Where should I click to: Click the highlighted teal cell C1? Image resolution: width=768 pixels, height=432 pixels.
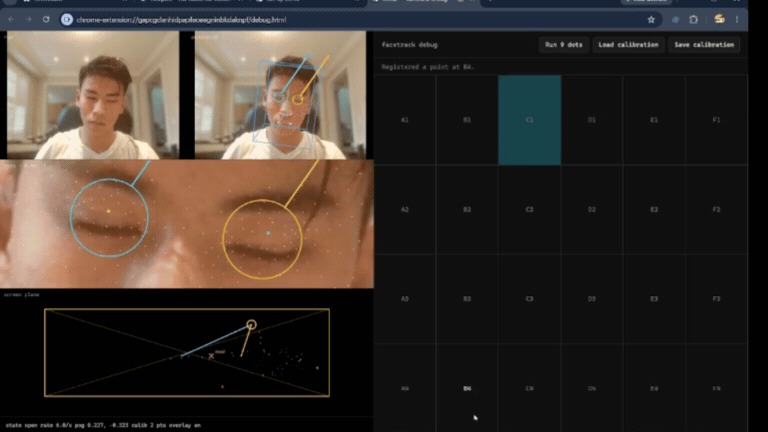tap(529, 120)
